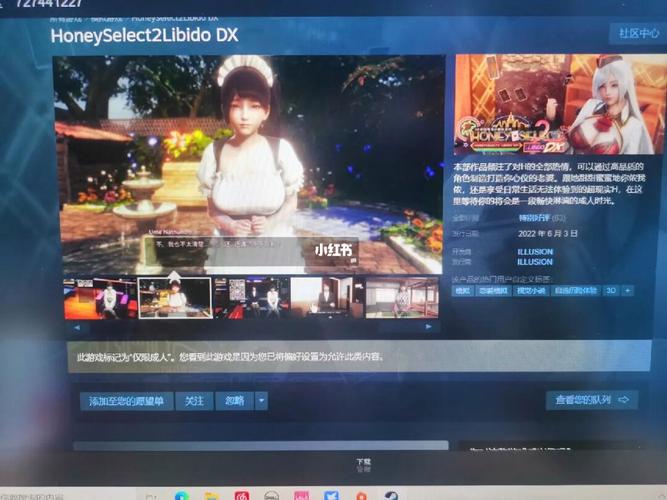Click the HoneySelect2Libido DX breadcrumb link
The image size is (667, 500).
175,18
